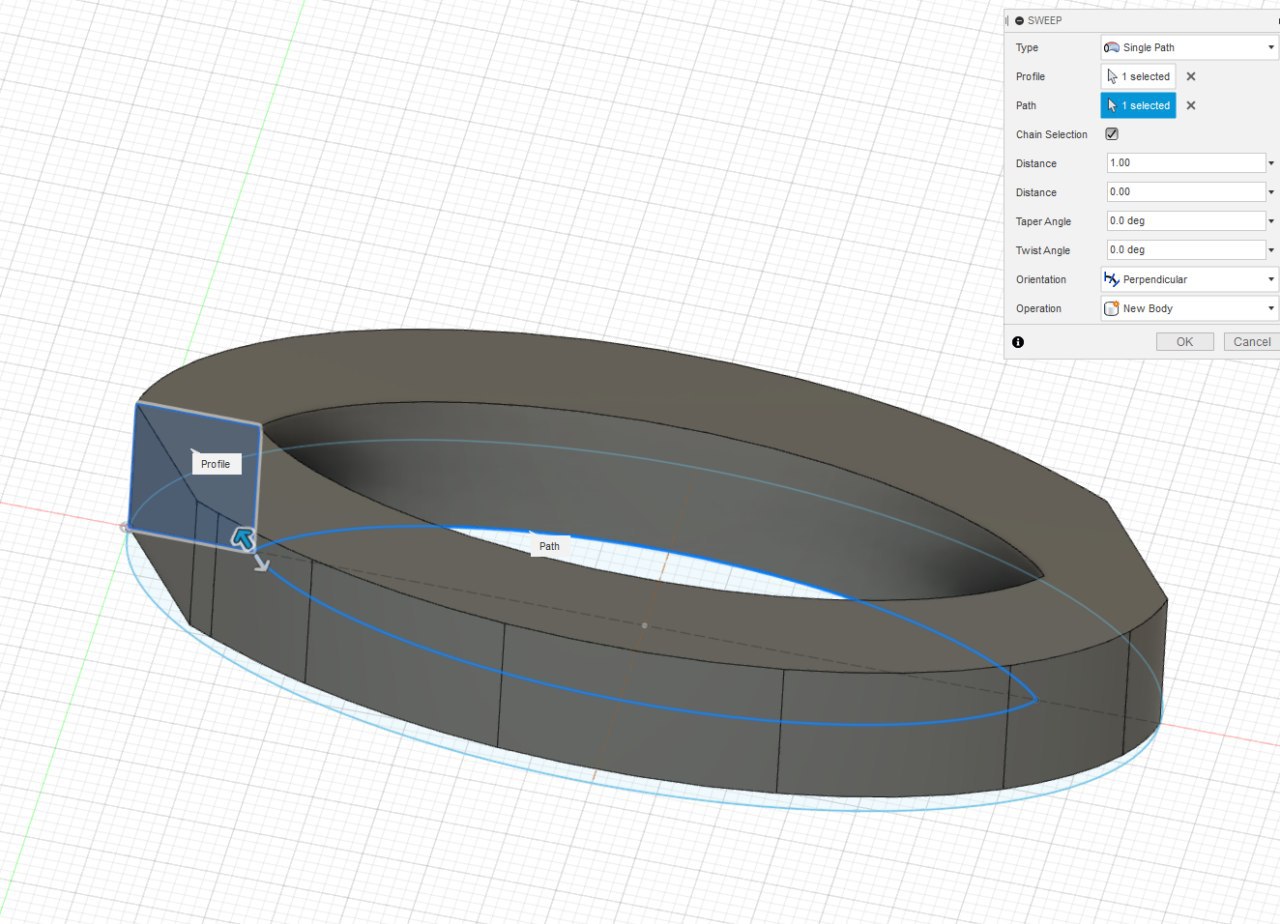Click the Path label in the viewport
Image resolution: width=1280 pixels, height=924 pixels.
coord(549,546)
